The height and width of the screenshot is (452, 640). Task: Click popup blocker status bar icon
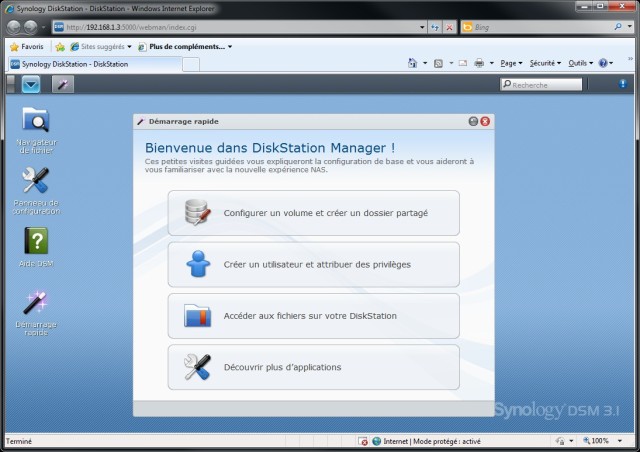(x=363, y=441)
